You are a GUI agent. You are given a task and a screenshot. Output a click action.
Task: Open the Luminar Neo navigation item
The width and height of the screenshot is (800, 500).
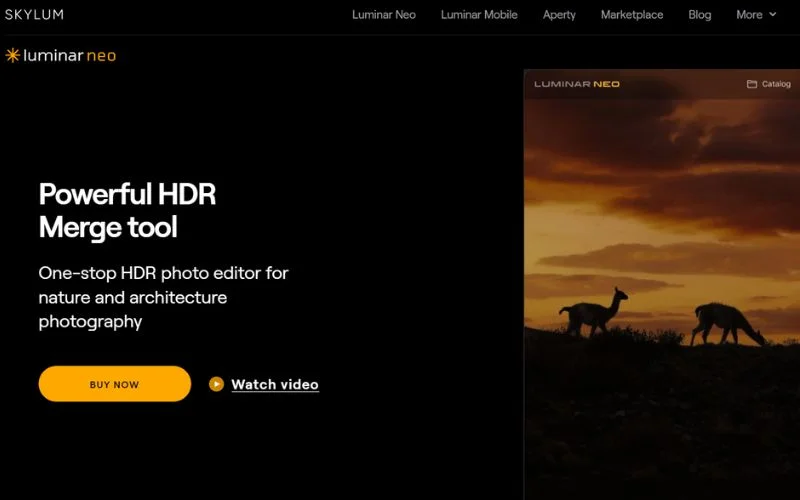point(383,15)
